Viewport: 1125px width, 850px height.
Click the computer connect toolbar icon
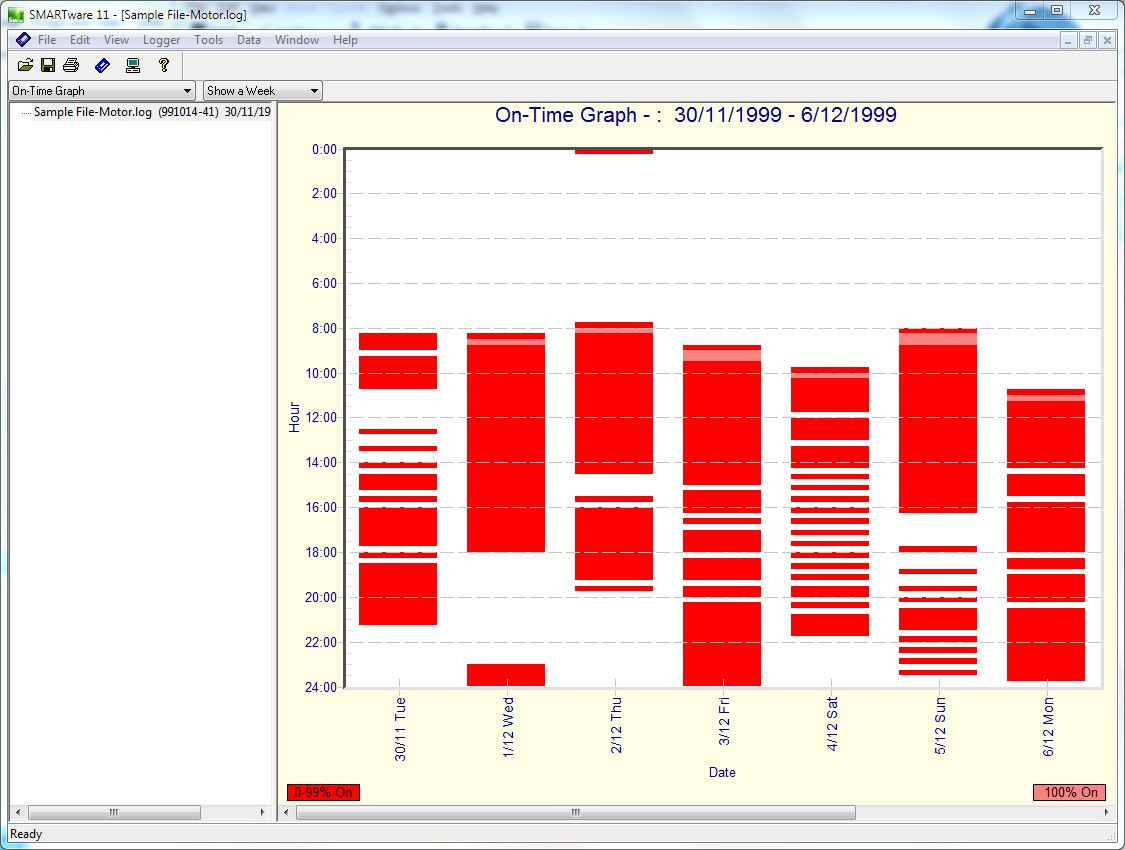coord(133,65)
